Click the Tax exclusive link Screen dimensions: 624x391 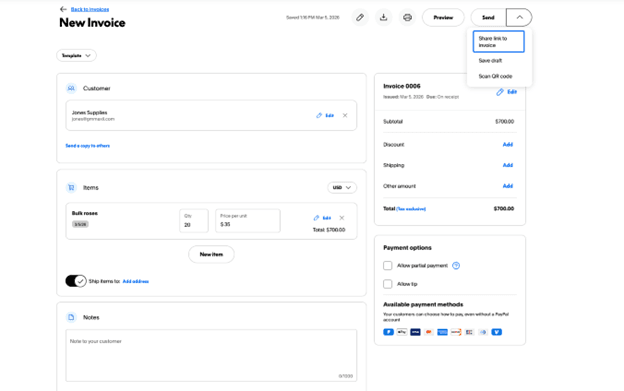[411, 209]
